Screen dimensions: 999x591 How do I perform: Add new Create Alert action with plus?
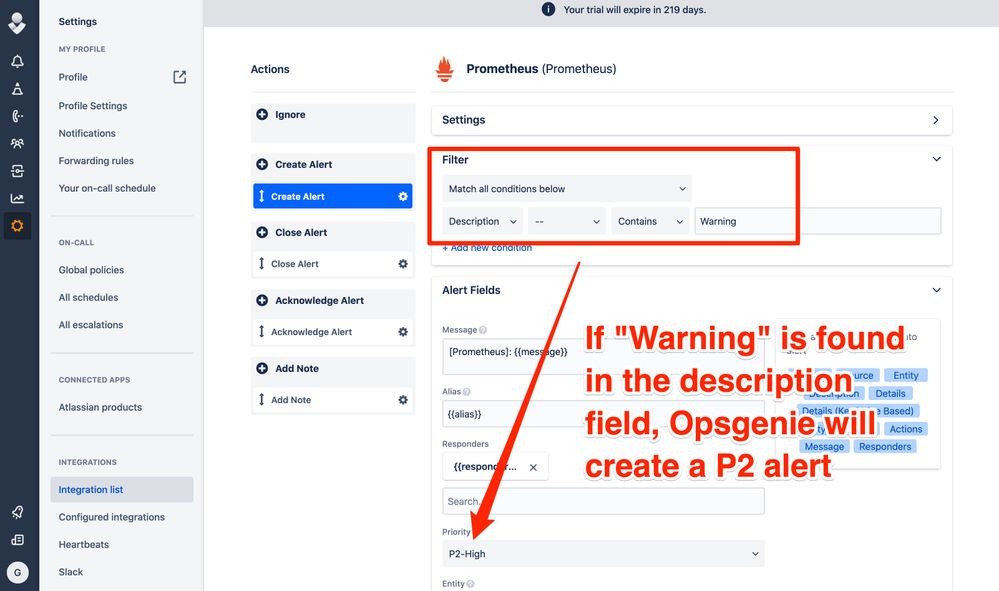[262, 164]
